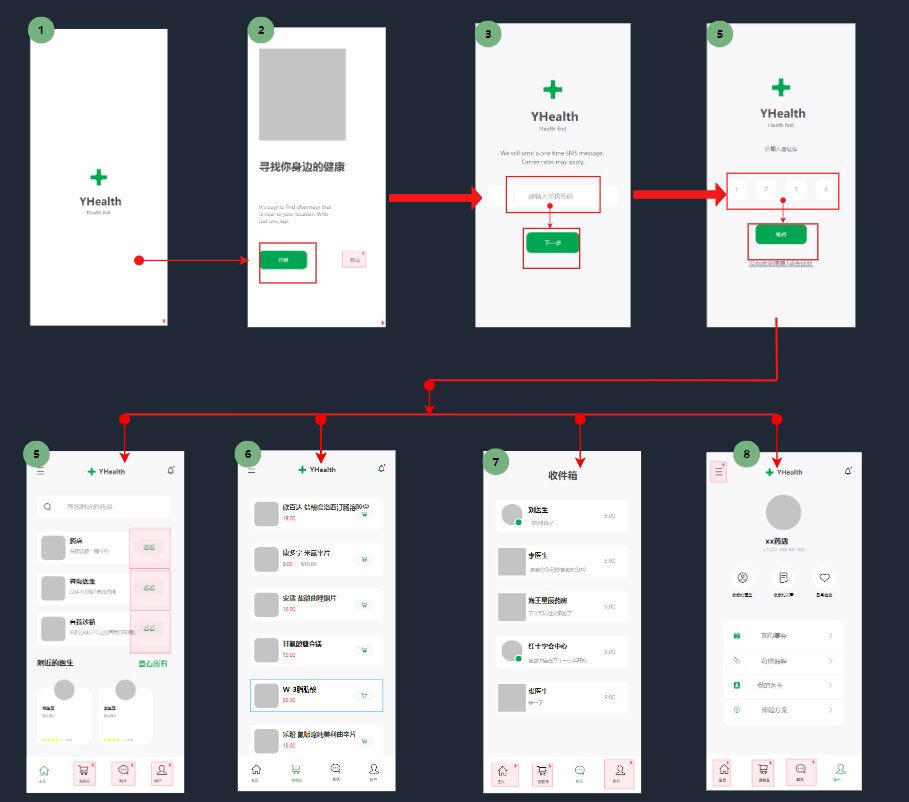
Task: Click the green plus logo on the phone number screen
Action: coord(552,89)
